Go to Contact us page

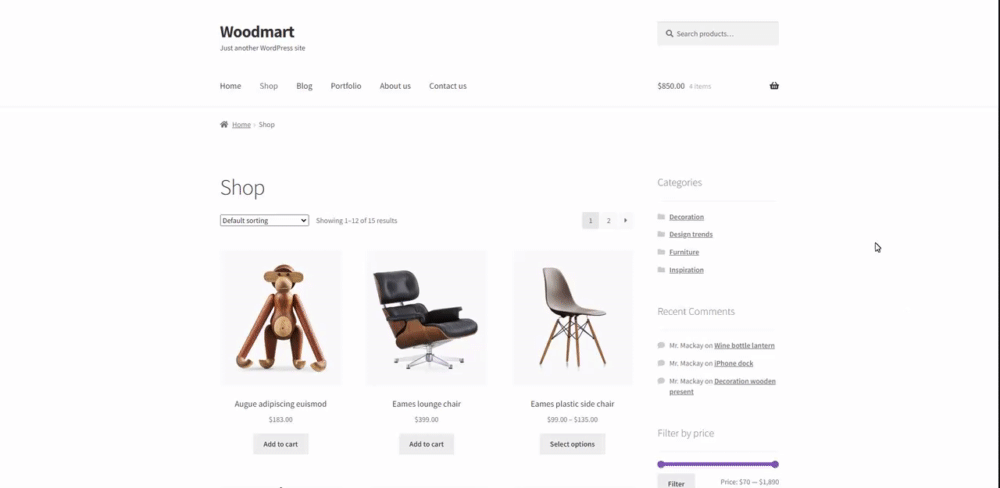[x=448, y=86]
